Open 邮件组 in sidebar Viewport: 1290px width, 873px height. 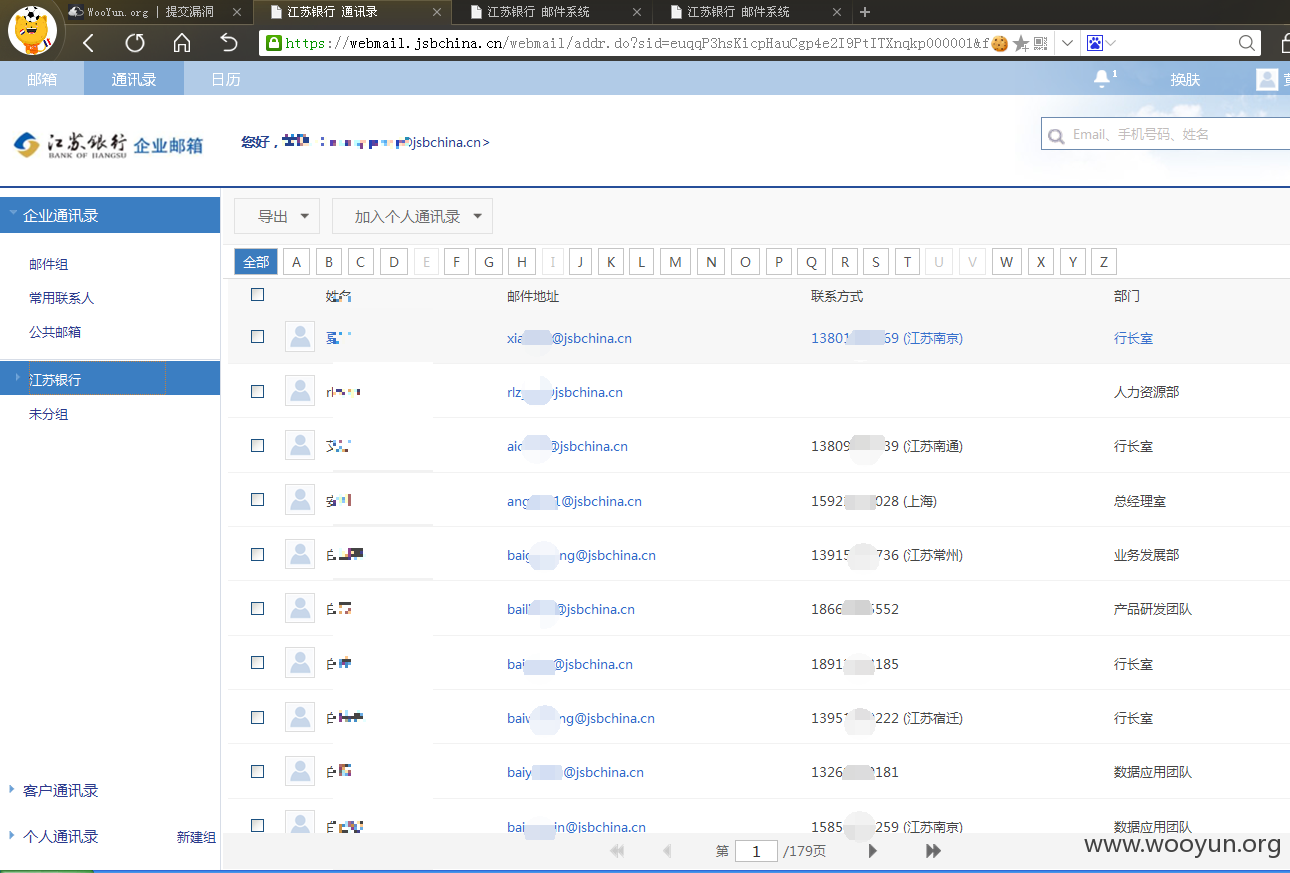point(48,264)
